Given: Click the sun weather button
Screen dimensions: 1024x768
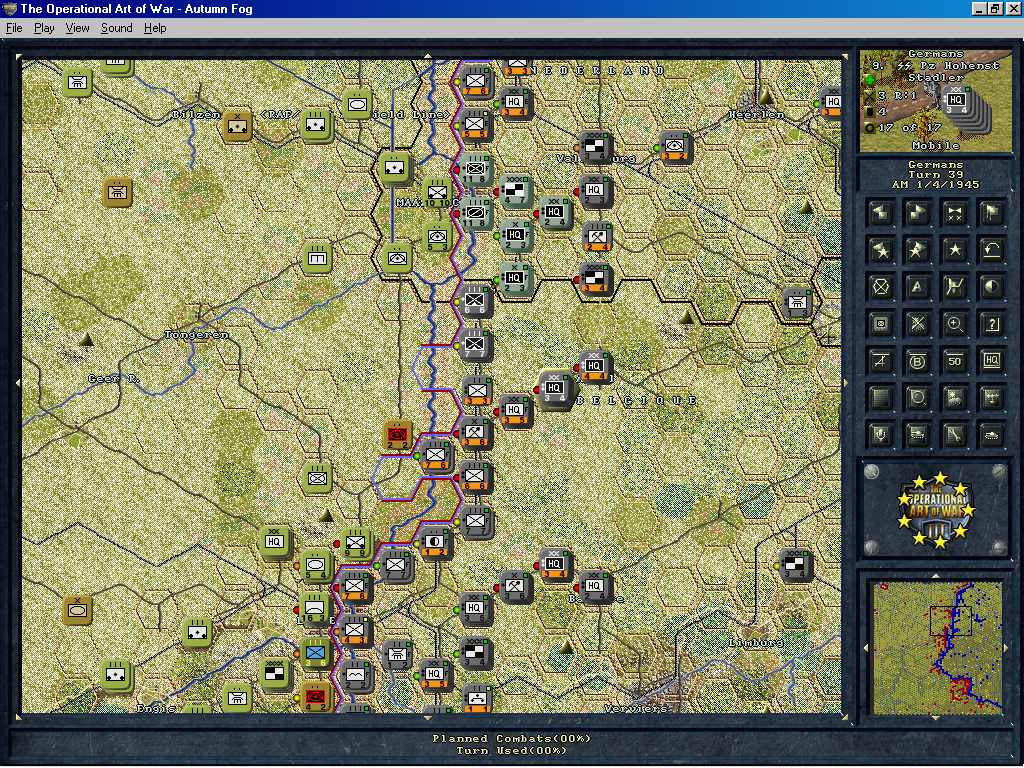Looking at the screenshot, I should click(x=955, y=398).
